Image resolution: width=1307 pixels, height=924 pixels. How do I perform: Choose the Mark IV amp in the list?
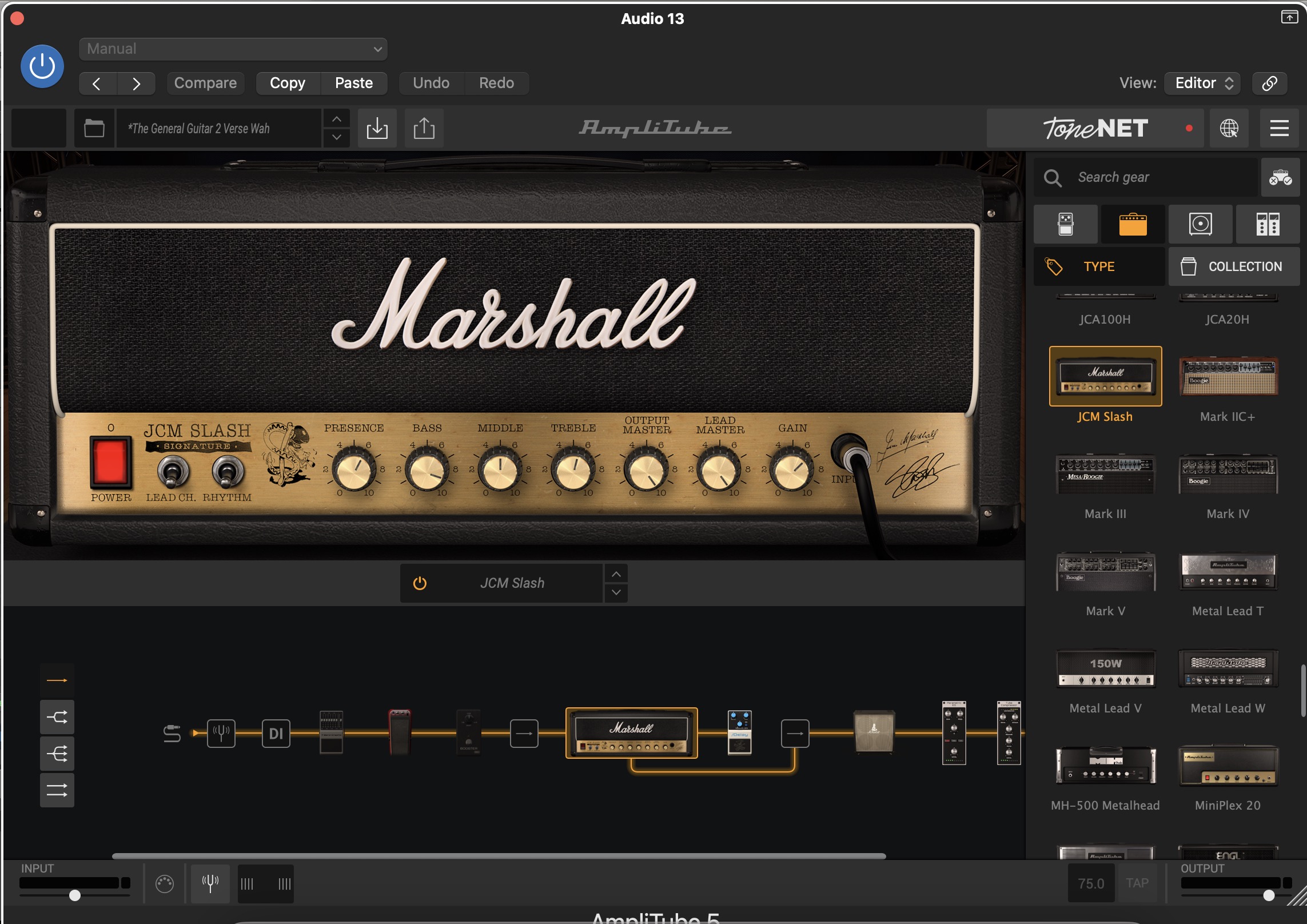[x=1228, y=474]
